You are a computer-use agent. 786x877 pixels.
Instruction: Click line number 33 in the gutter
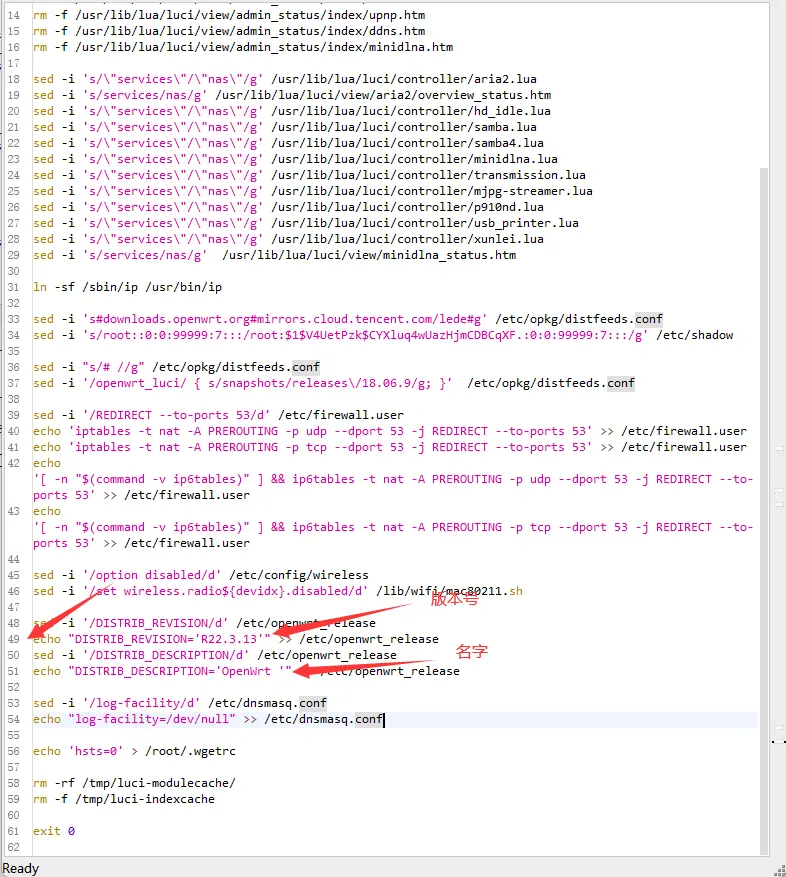(x=13, y=319)
